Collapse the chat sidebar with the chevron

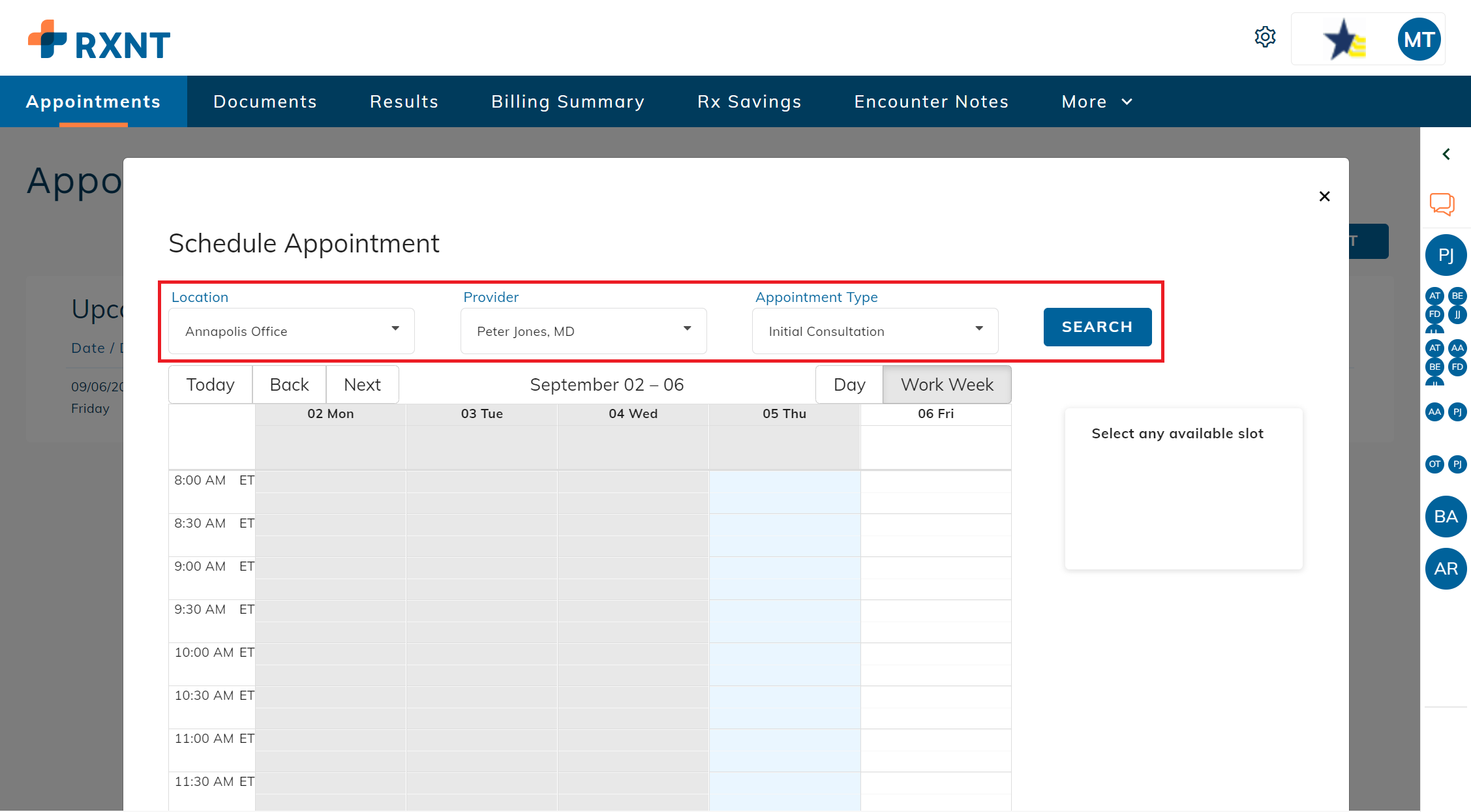[1446, 154]
